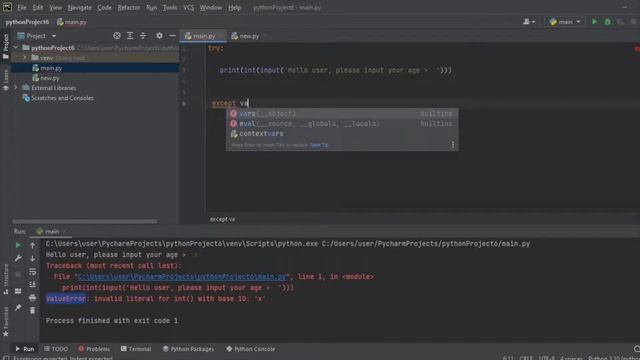Toggle Project sidebar tool button
The image size is (640, 360).
point(6,46)
